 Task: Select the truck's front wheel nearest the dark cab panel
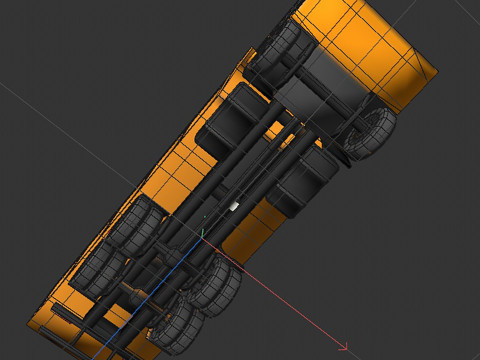point(371,133)
